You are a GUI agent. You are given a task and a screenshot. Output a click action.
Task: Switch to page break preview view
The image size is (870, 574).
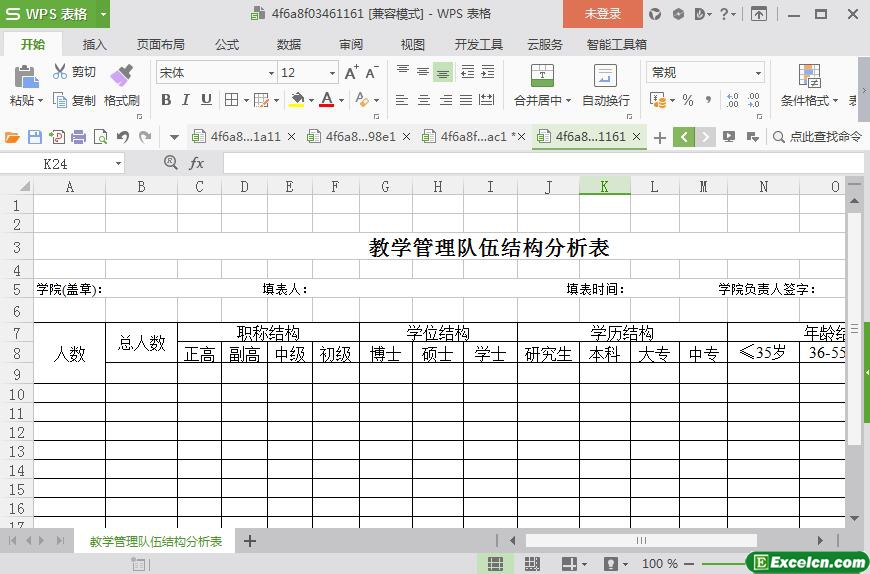pos(532,563)
